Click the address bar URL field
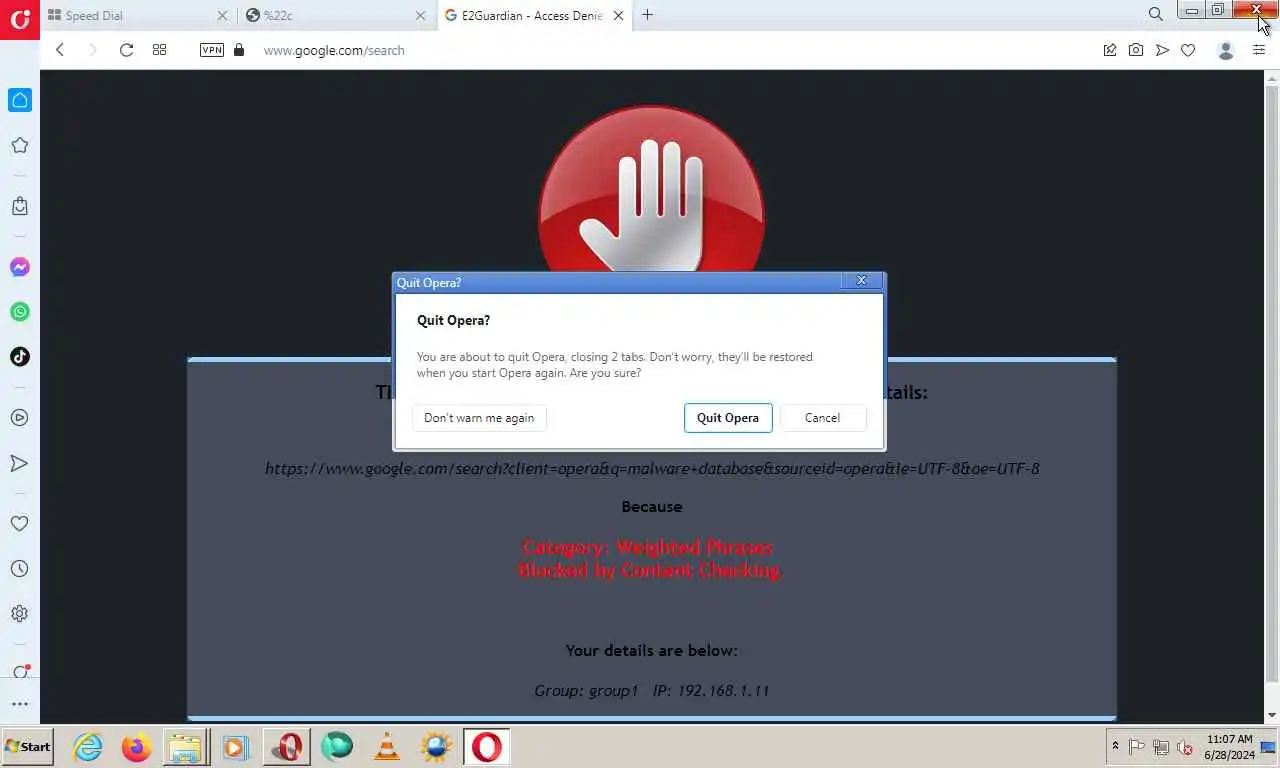1280x768 pixels. (670, 50)
